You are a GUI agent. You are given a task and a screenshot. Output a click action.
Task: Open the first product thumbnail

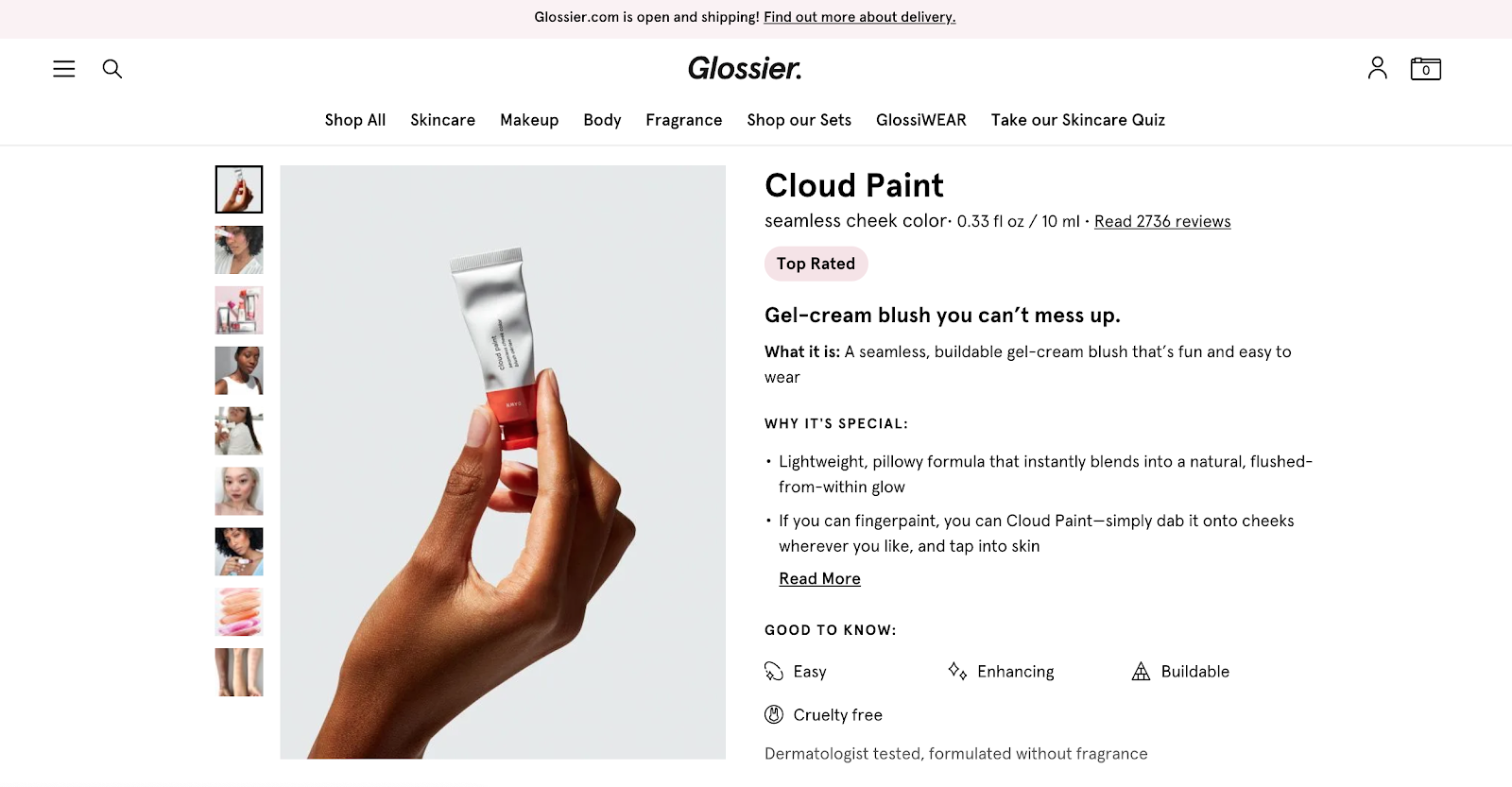[238, 189]
